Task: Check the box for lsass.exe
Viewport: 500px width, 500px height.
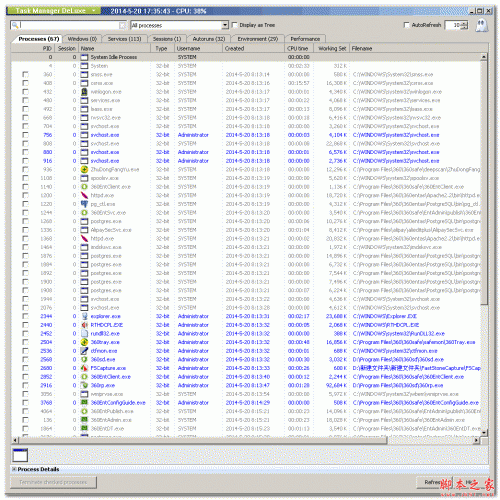Action: pyautogui.click(x=25, y=109)
